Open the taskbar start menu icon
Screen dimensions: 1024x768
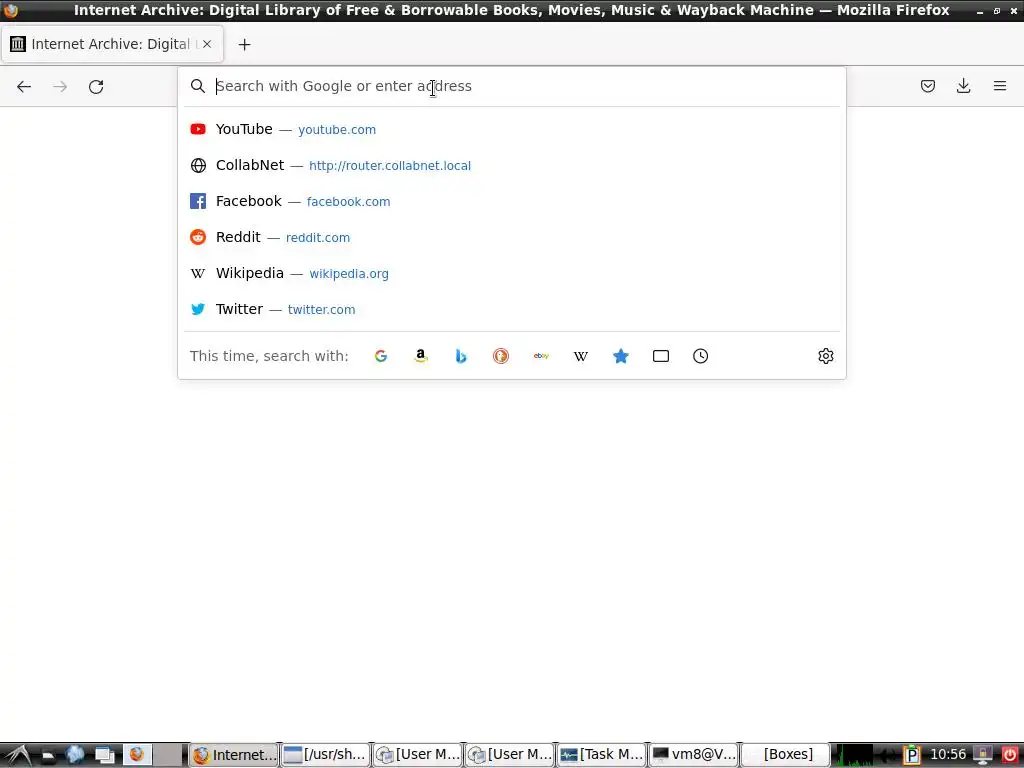pyautogui.click(x=16, y=755)
